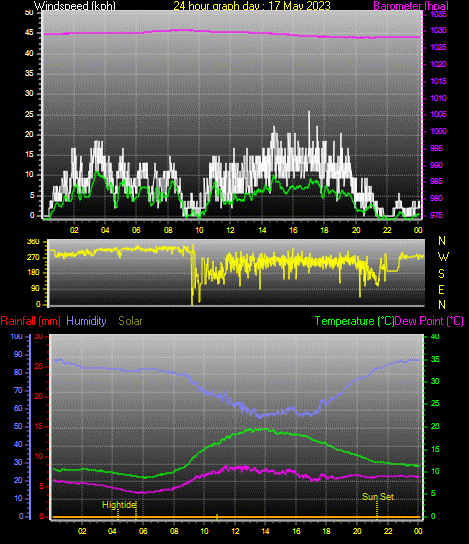
Task: Select the "1025" barometer axis value
Action: [x=438, y=47]
